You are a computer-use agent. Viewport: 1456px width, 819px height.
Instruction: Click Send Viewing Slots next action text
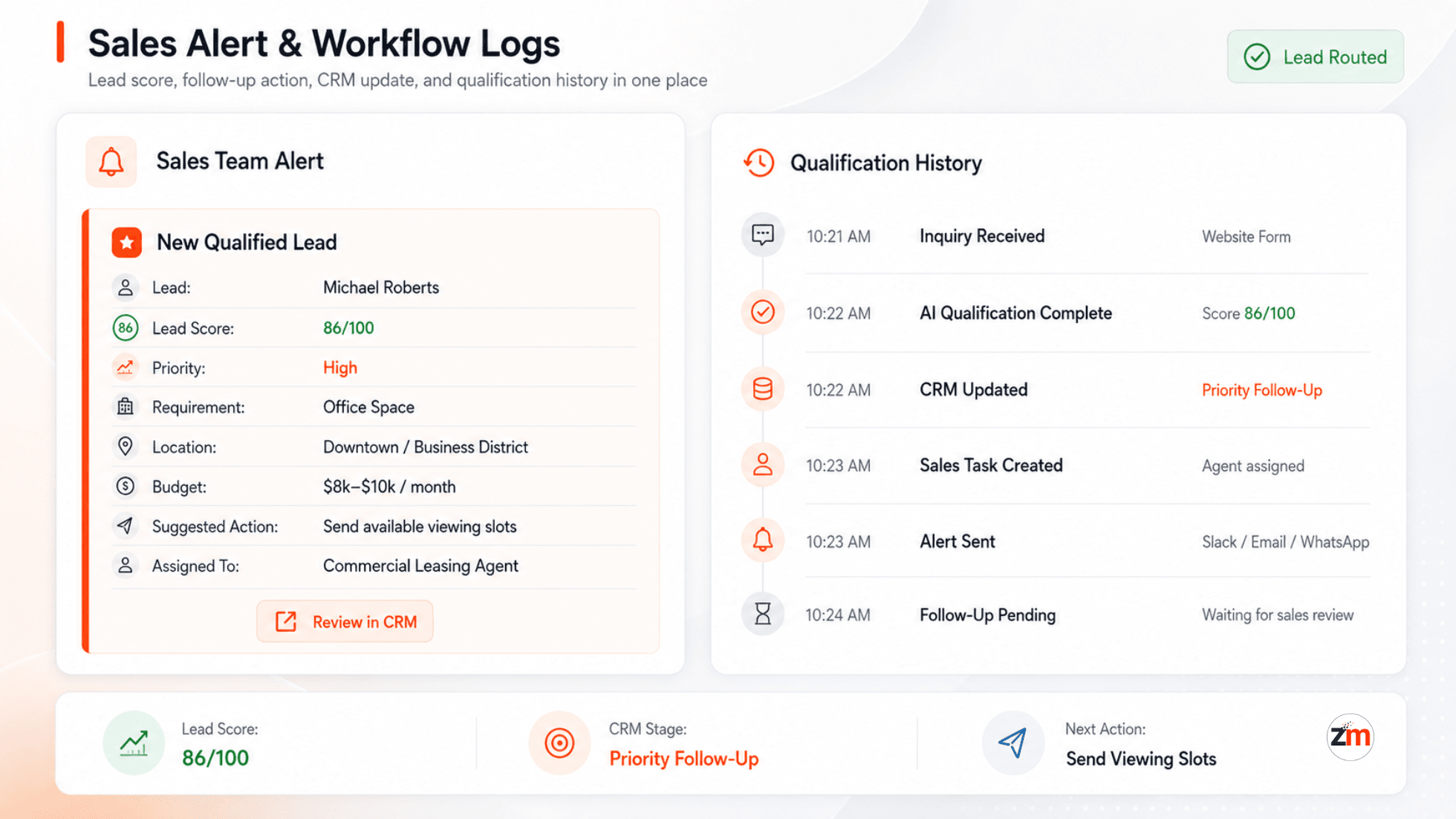pos(1141,759)
